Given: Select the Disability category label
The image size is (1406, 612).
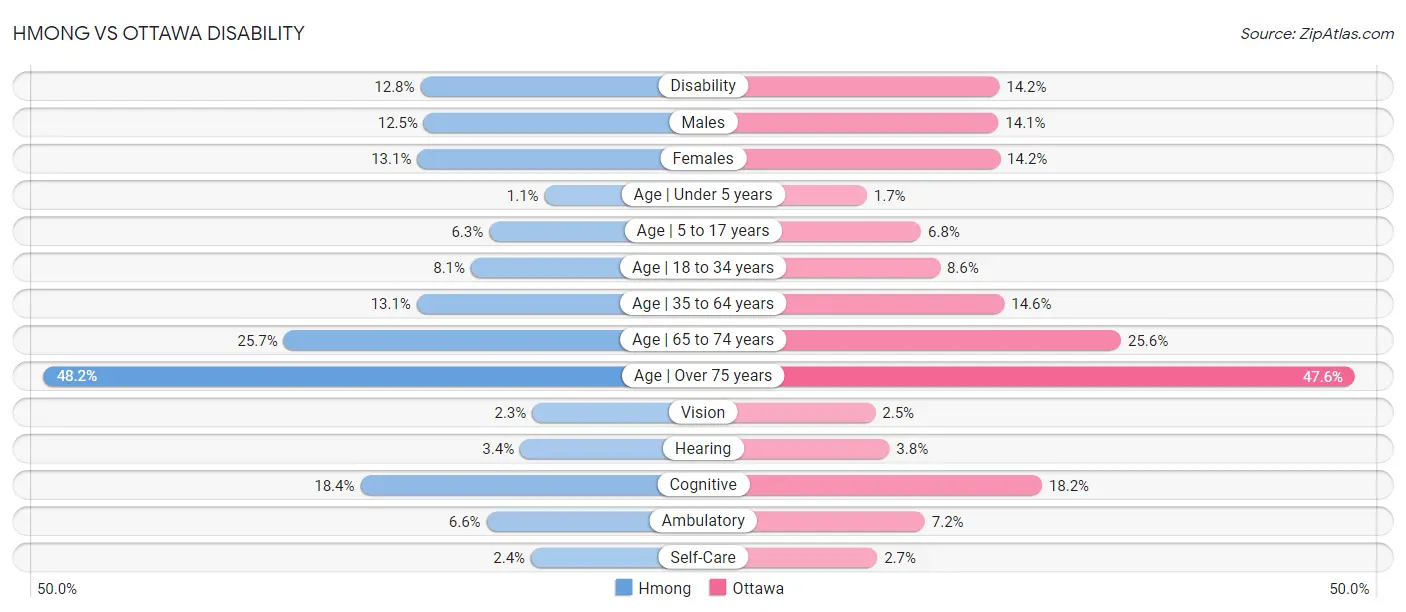Looking at the screenshot, I should pos(703,86).
